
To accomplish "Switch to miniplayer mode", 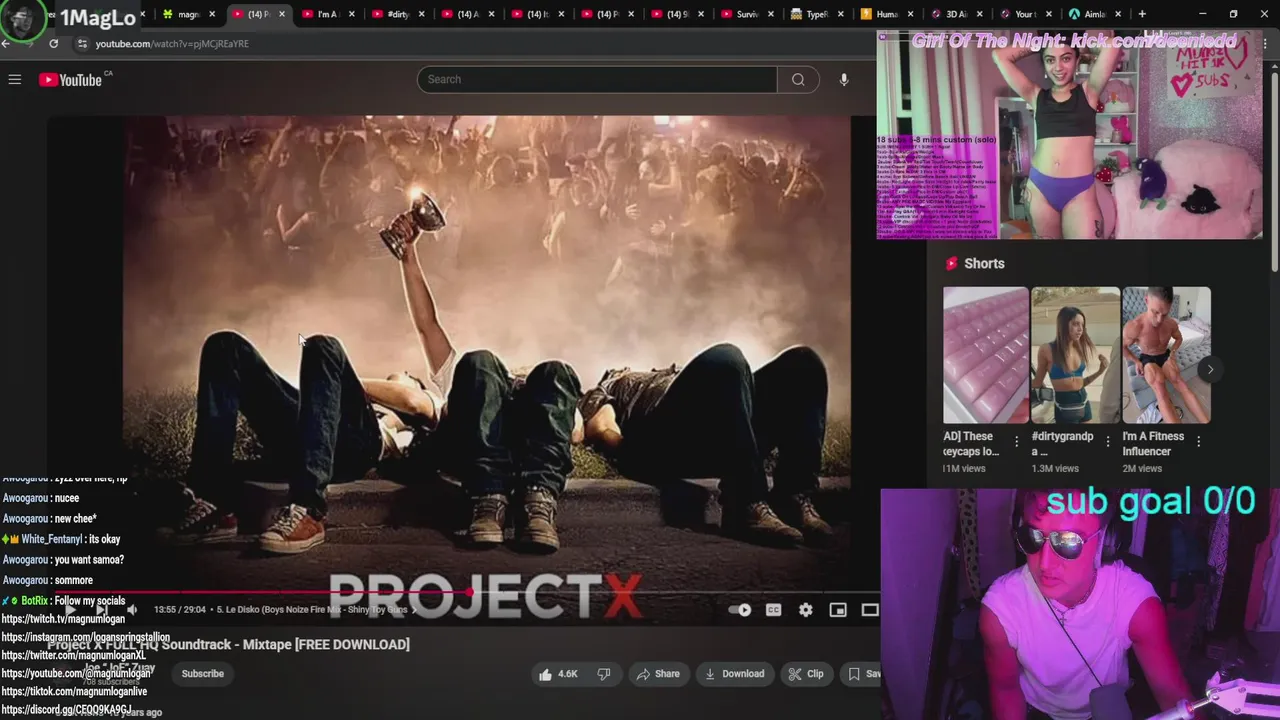I will pyautogui.click(x=838, y=610).
